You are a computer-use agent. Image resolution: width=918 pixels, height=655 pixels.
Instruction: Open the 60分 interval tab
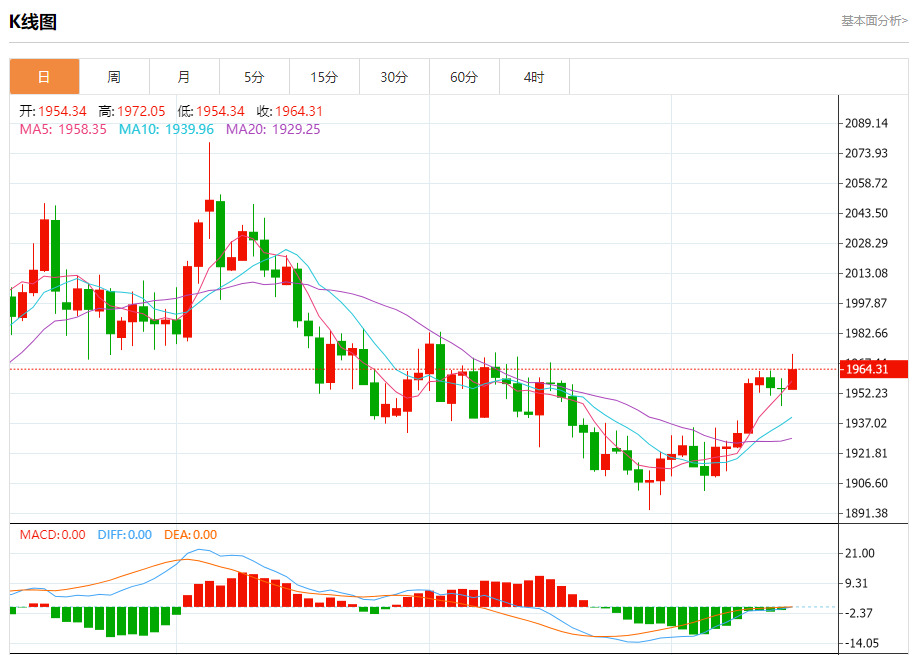464,77
